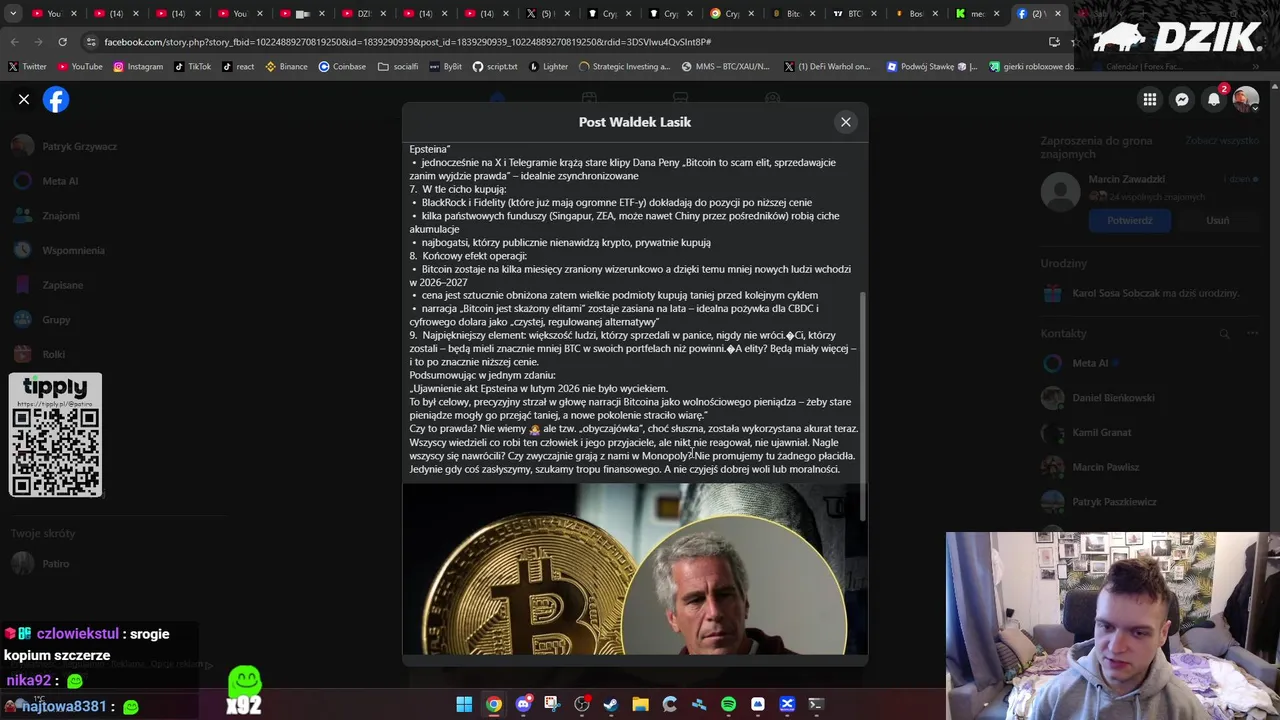The height and width of the screenshot is (720, 1280).
Task: Open Spotify from the taskbar
Action: coord(728,704)
